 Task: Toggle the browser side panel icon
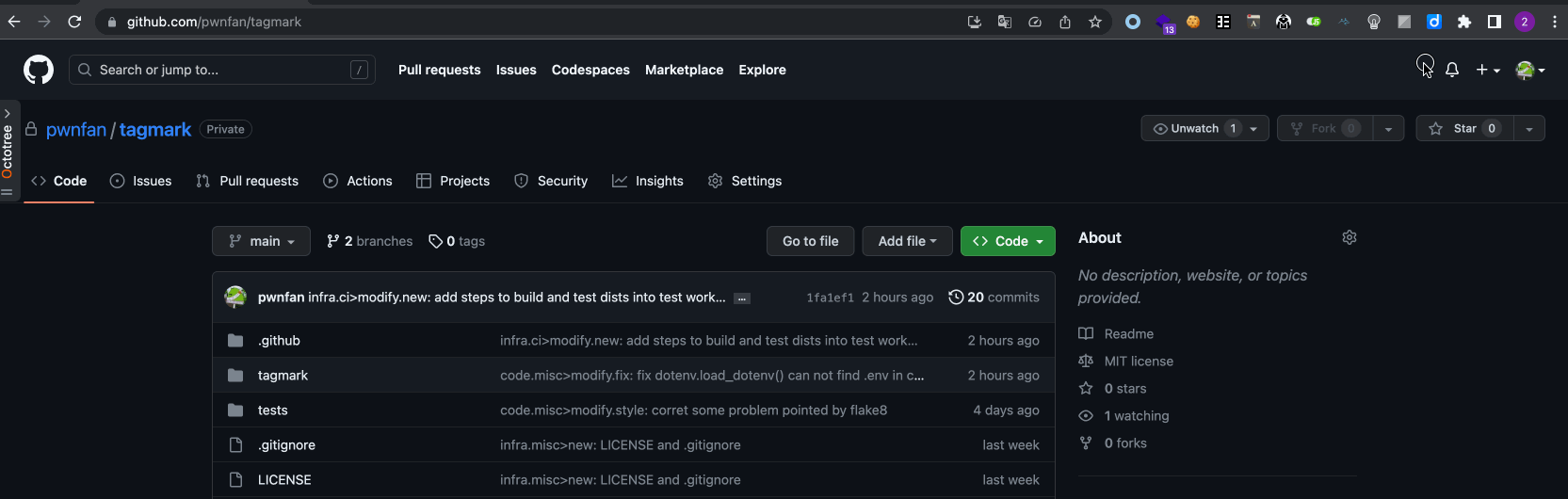tap(1495, 22)
